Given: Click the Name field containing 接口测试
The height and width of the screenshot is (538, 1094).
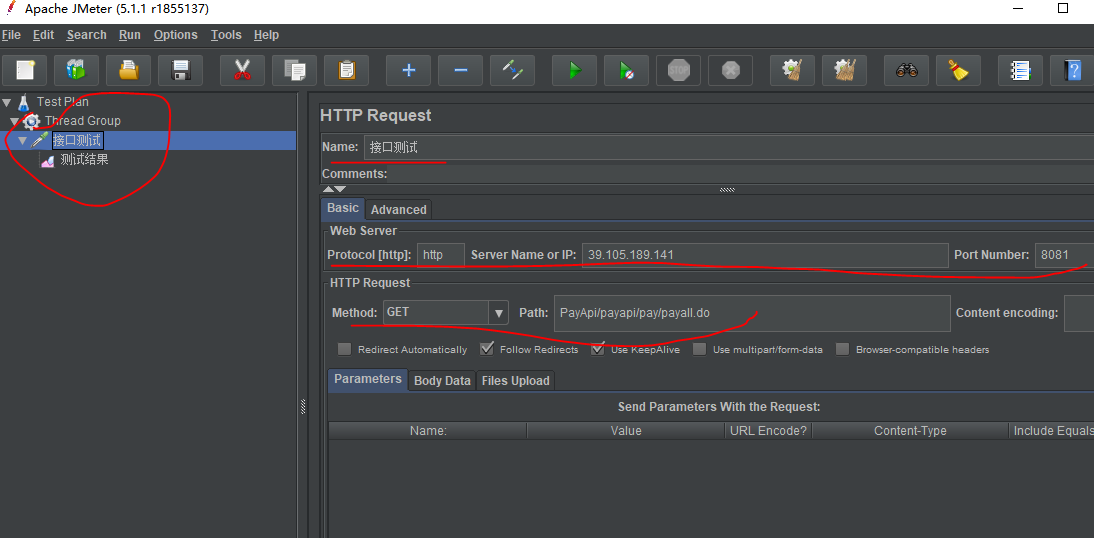Looking at the screenshot, I should pos(728,148).
